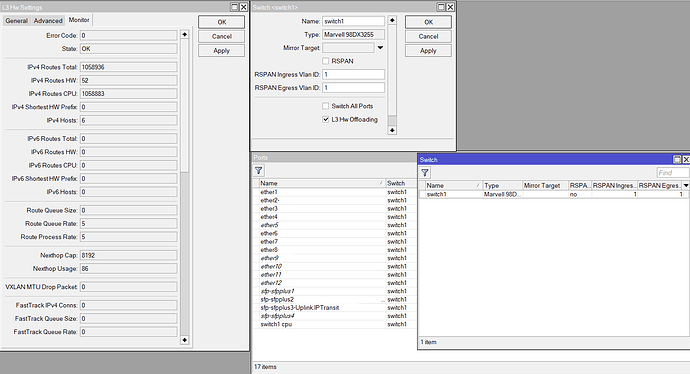Sort Switch list by Type column
The image size is (690, 374).
[x=502, y=186]
